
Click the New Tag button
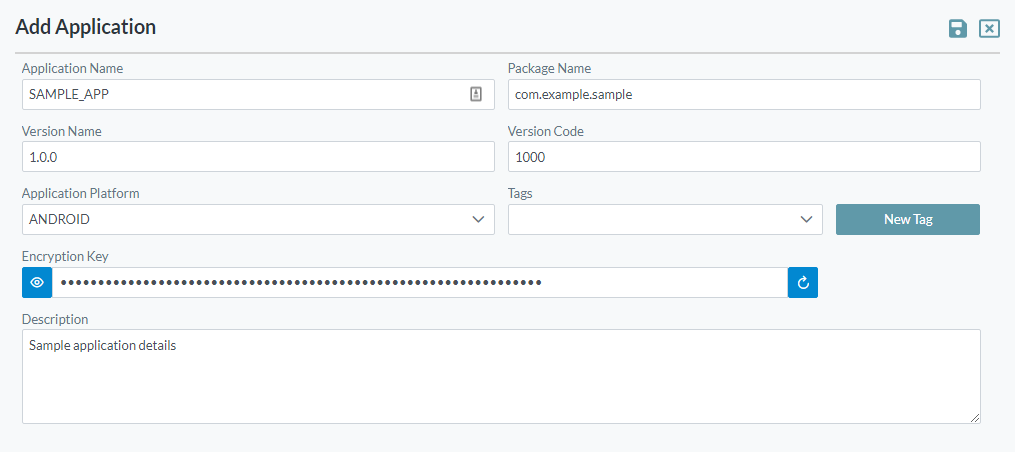pos(907,219)
